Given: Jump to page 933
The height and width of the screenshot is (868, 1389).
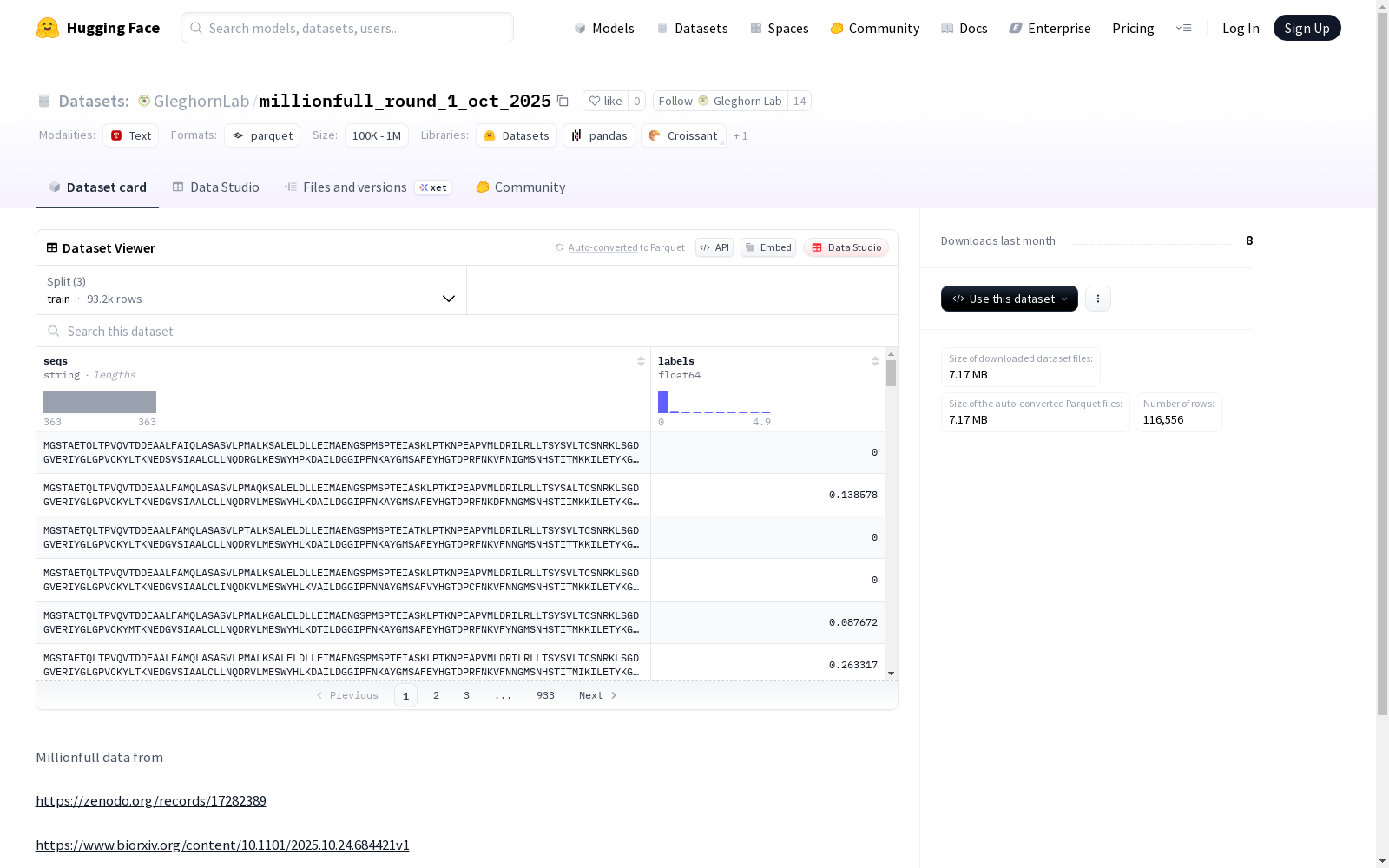Looking at the screenshot, I should pyautogui.click(x=545, y=695).
